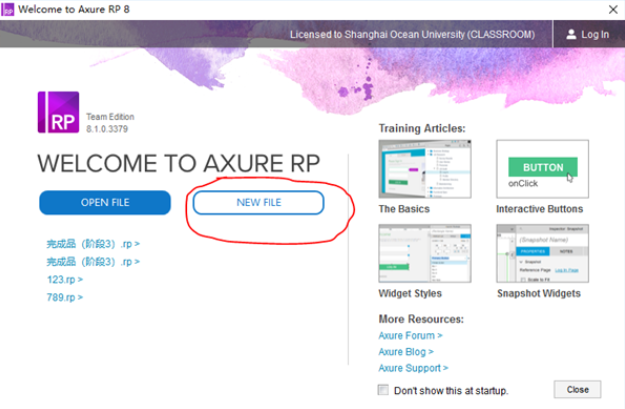Open recent file 789.rp

(x=65, y=297)
